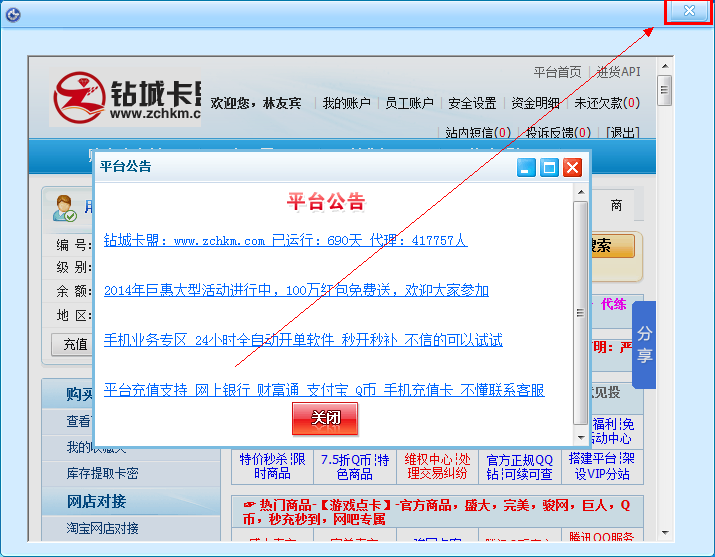The image size is (715, 557).
Task: Open the 平台充值支持 announcement link
Action: click(x=324, y=390)
